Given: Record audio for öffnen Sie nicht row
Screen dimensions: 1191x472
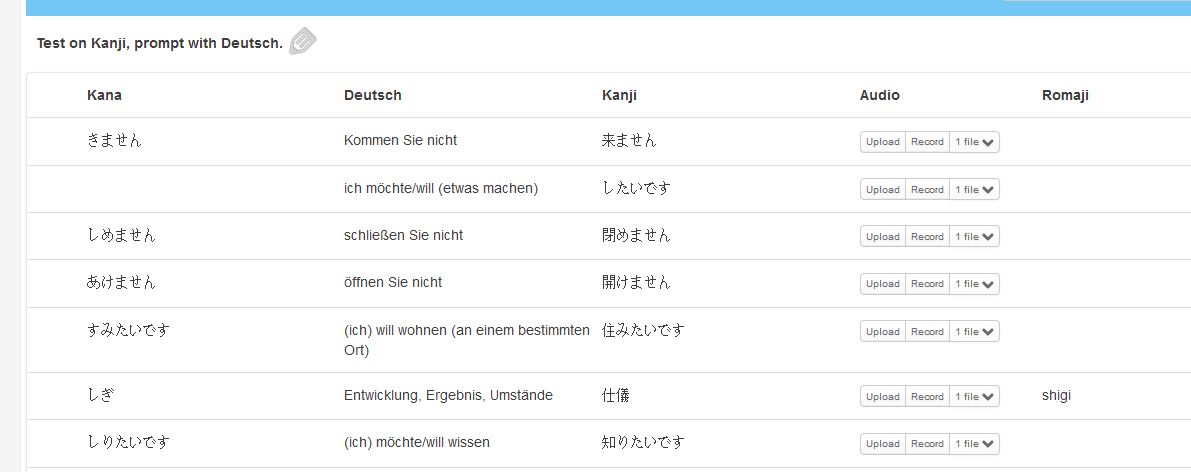Looking at the screenshot, I should point(927,284).
